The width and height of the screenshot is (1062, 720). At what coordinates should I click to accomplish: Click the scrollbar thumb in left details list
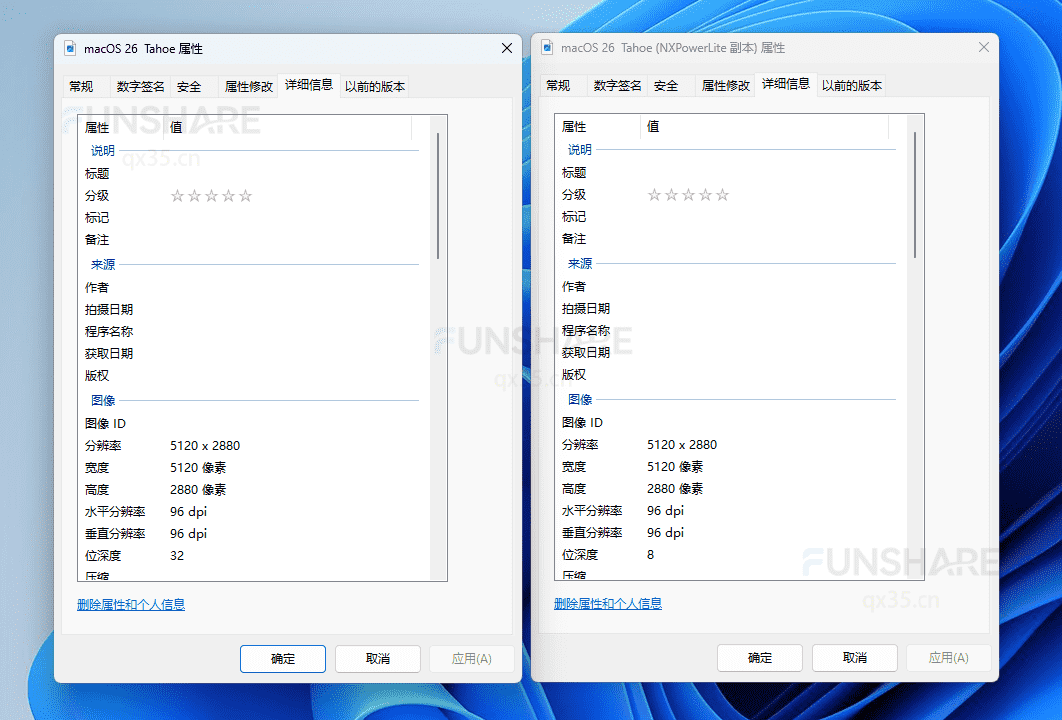(x=438, y=196)
